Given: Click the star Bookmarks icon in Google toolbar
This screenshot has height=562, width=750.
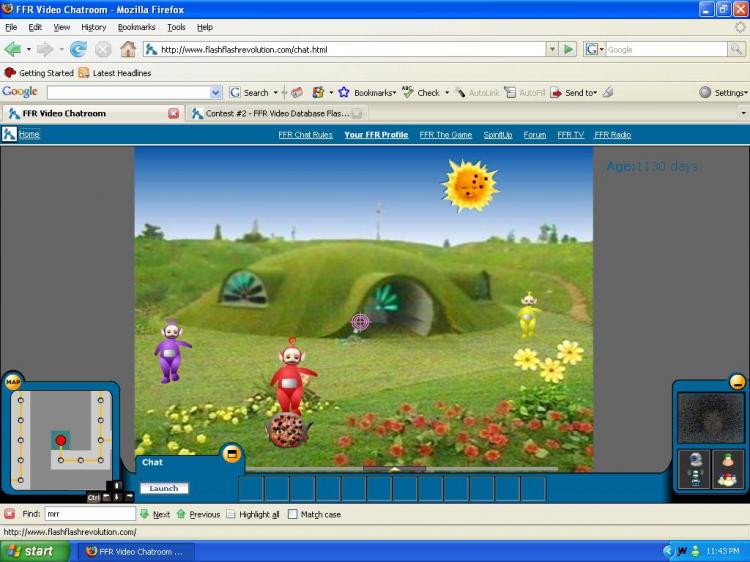Looking at the screenshot, I should [x=344, y=92].
